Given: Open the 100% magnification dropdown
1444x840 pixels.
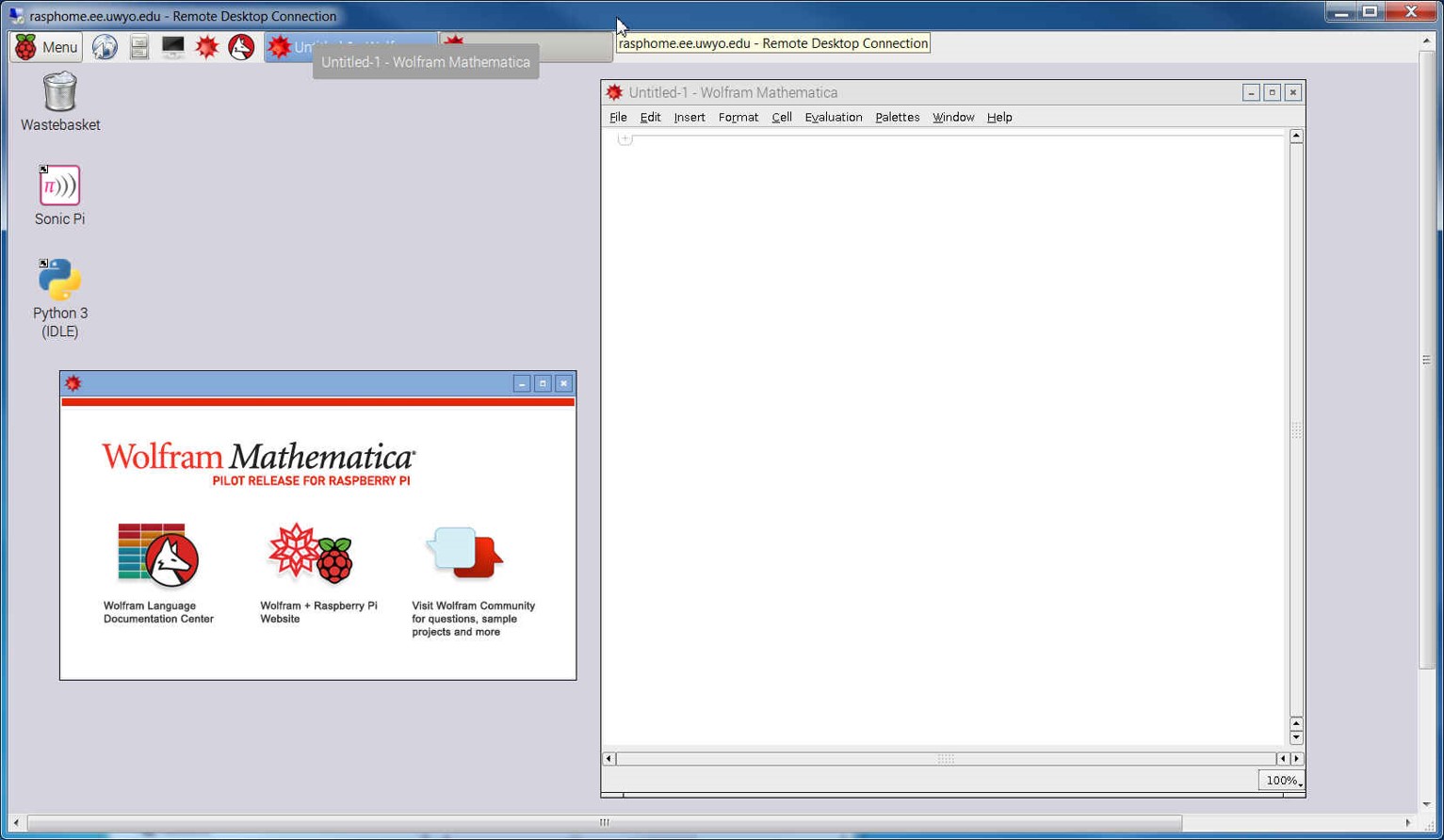Looking at the screenshot, I should click(x=1281, y=781).
